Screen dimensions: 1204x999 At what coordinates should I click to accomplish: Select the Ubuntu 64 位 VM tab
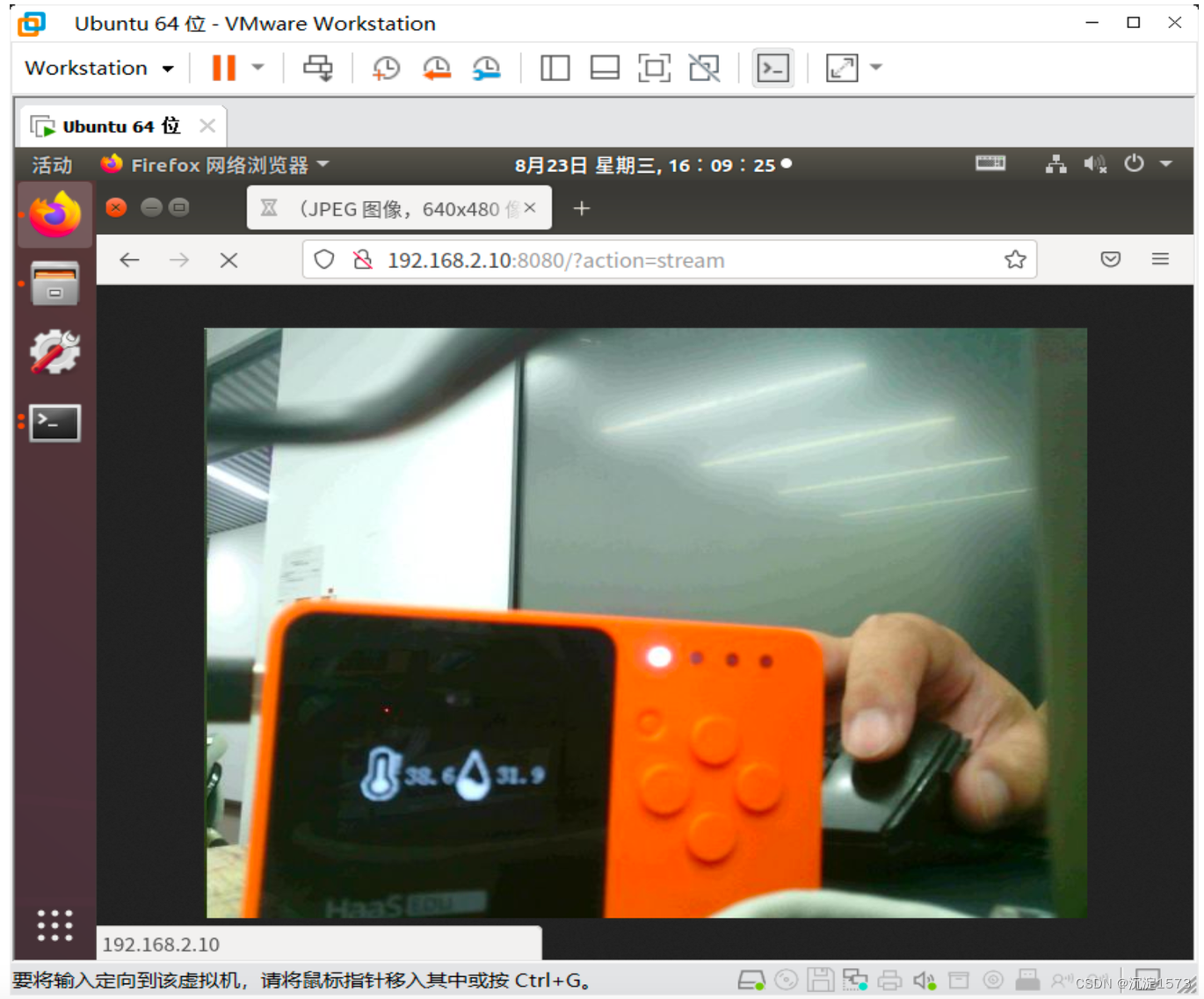pos(120,127)
